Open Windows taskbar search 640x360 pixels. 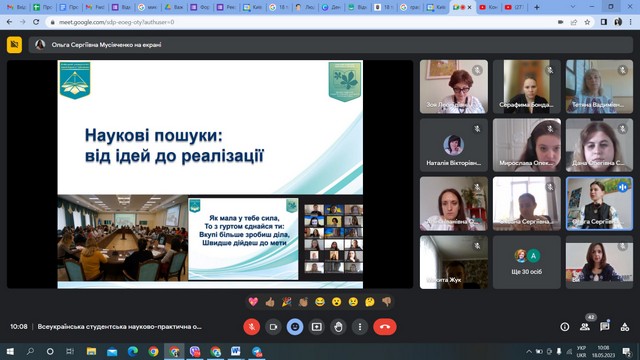point(30,351)
